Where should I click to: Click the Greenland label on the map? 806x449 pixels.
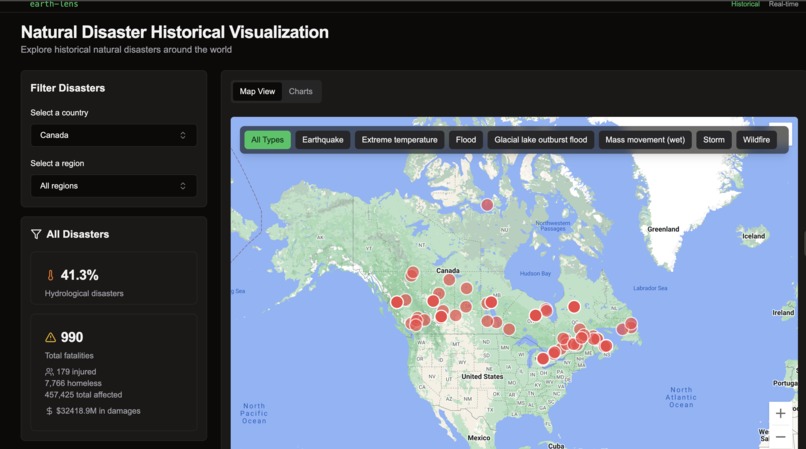(x=663, y=229)
